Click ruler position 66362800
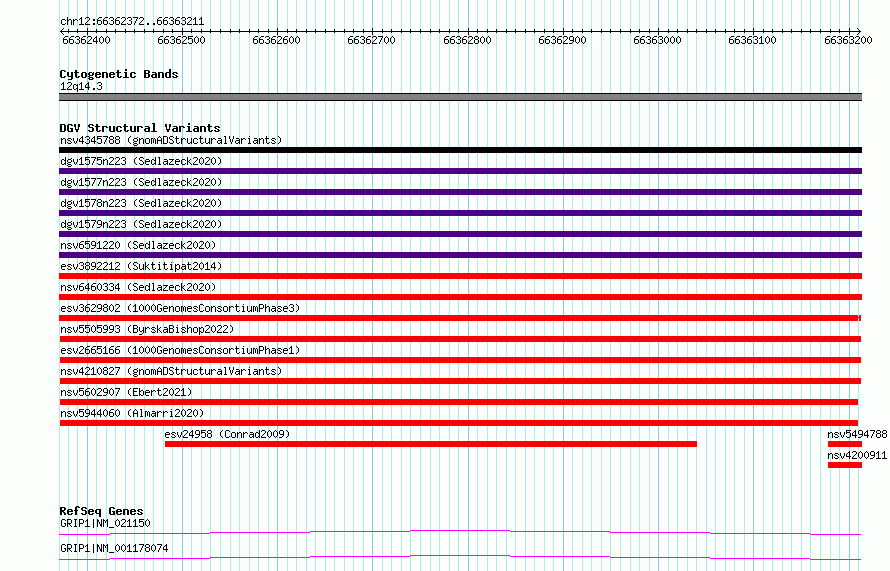 467,40
